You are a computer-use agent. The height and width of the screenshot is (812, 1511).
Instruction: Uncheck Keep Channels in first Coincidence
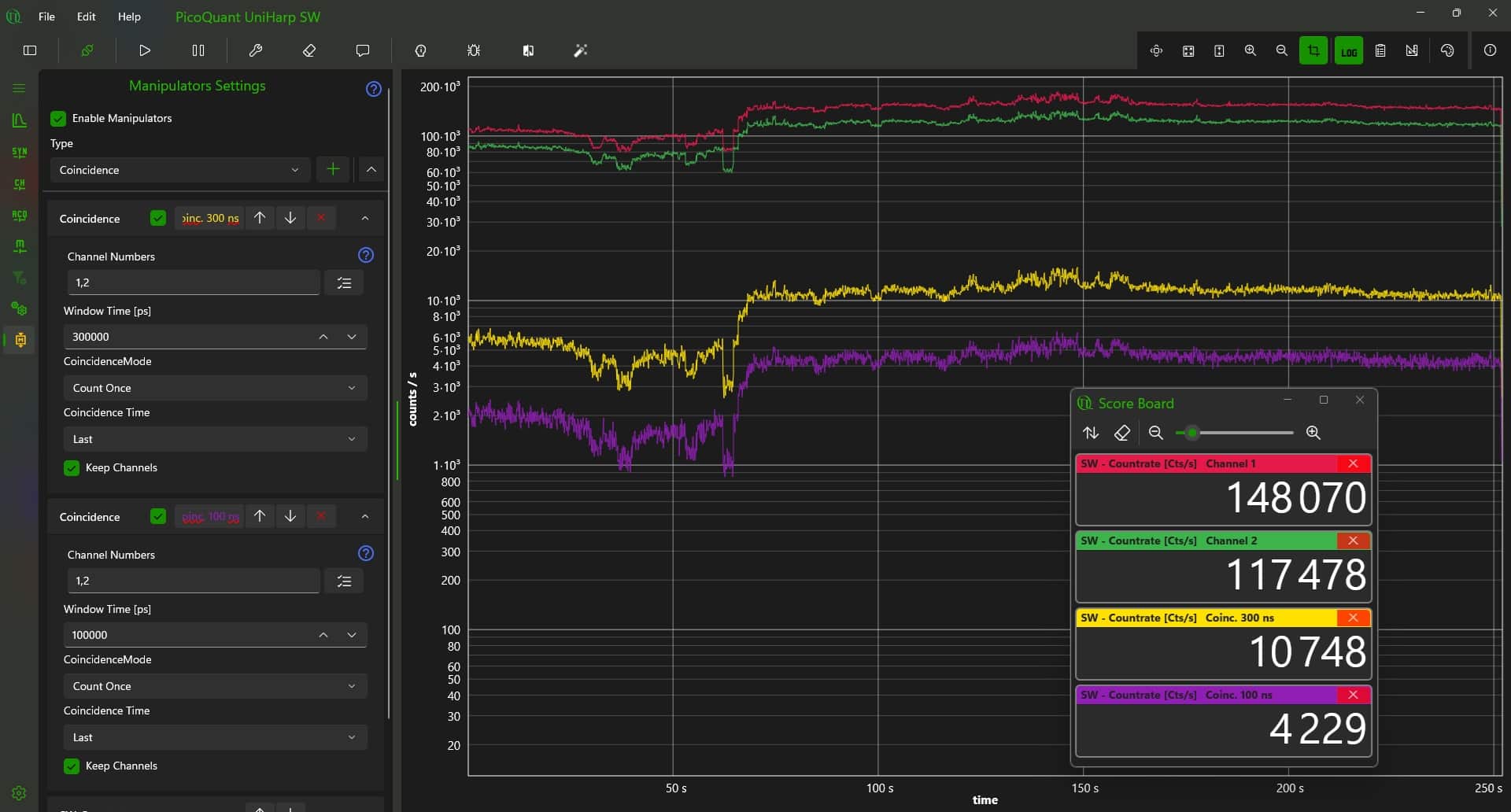tap(71, 467)
